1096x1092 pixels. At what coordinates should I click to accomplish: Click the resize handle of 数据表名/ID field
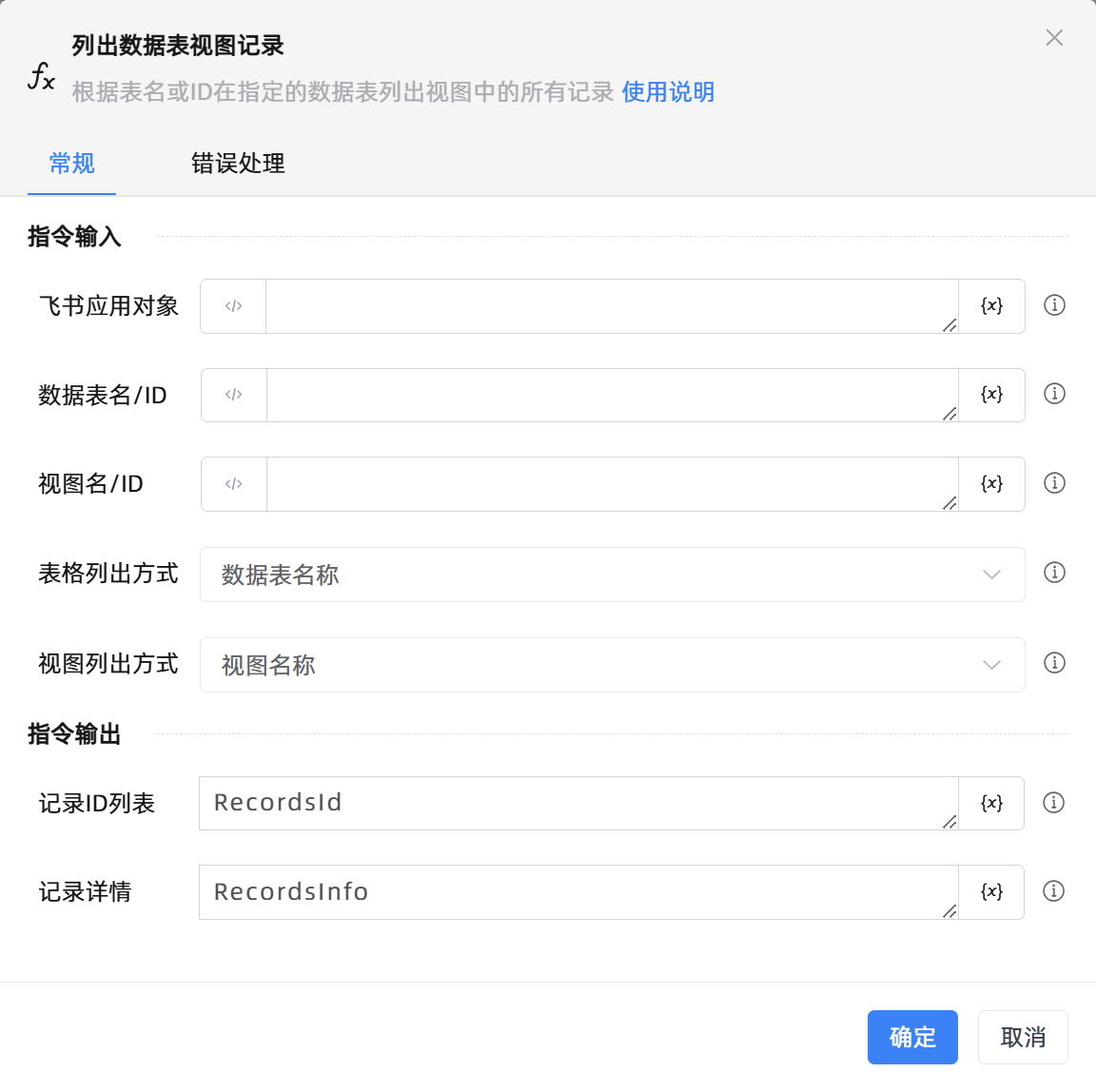coord(949,414)
